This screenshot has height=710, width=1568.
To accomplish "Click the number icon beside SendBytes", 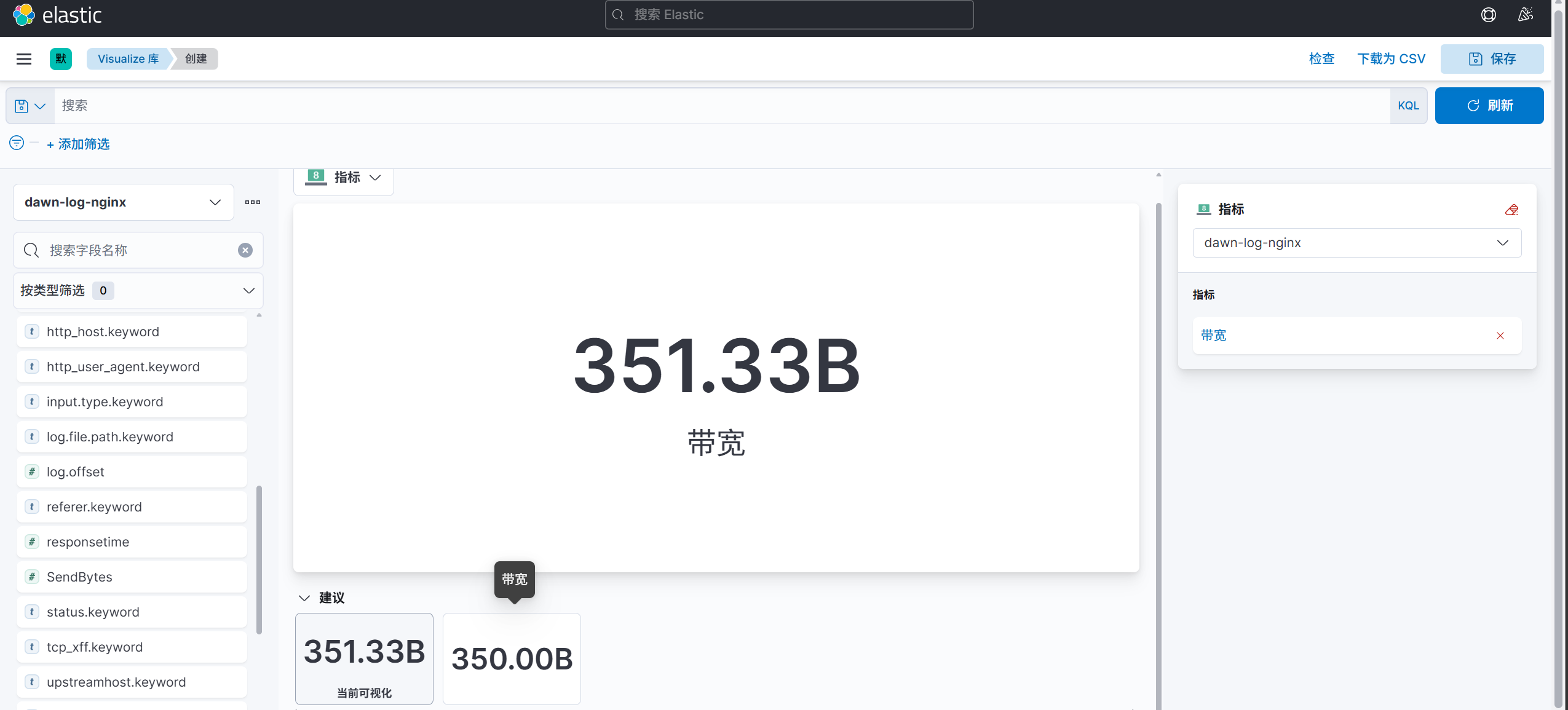I will click(32, 577).
